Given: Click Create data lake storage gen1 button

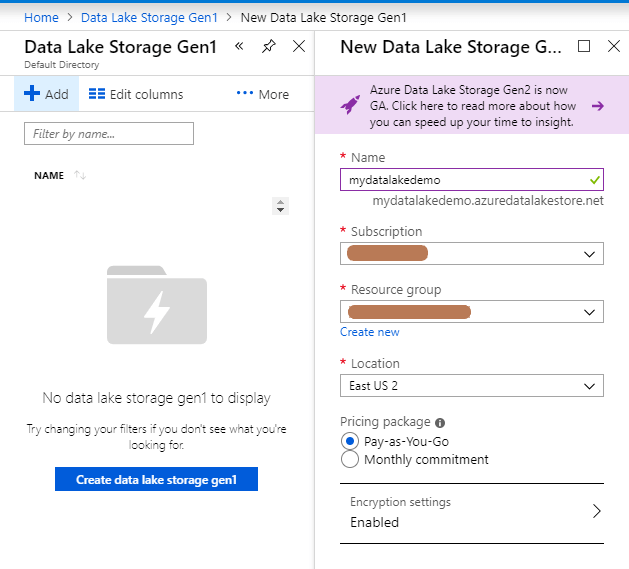Looking at the screenshot, I should click(156, 479).
